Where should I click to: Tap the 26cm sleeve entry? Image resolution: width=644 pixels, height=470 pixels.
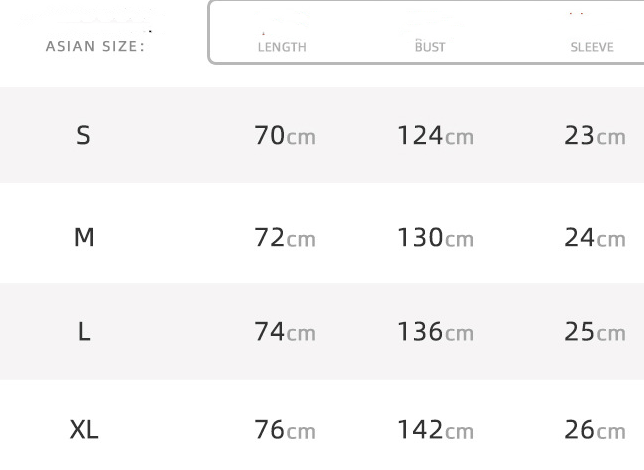(x=594, y=430)
